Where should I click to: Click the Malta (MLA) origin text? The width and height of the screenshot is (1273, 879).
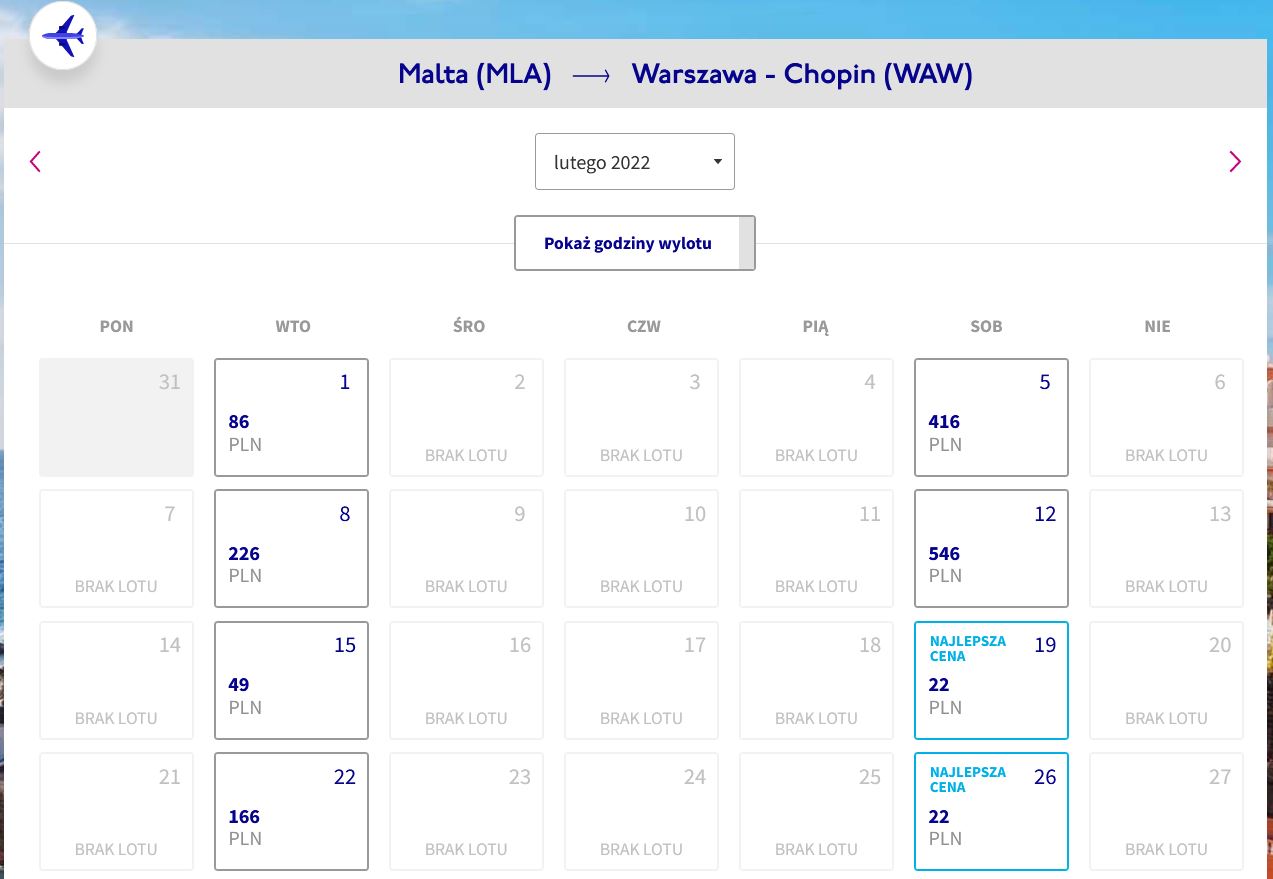click(475, 74)
